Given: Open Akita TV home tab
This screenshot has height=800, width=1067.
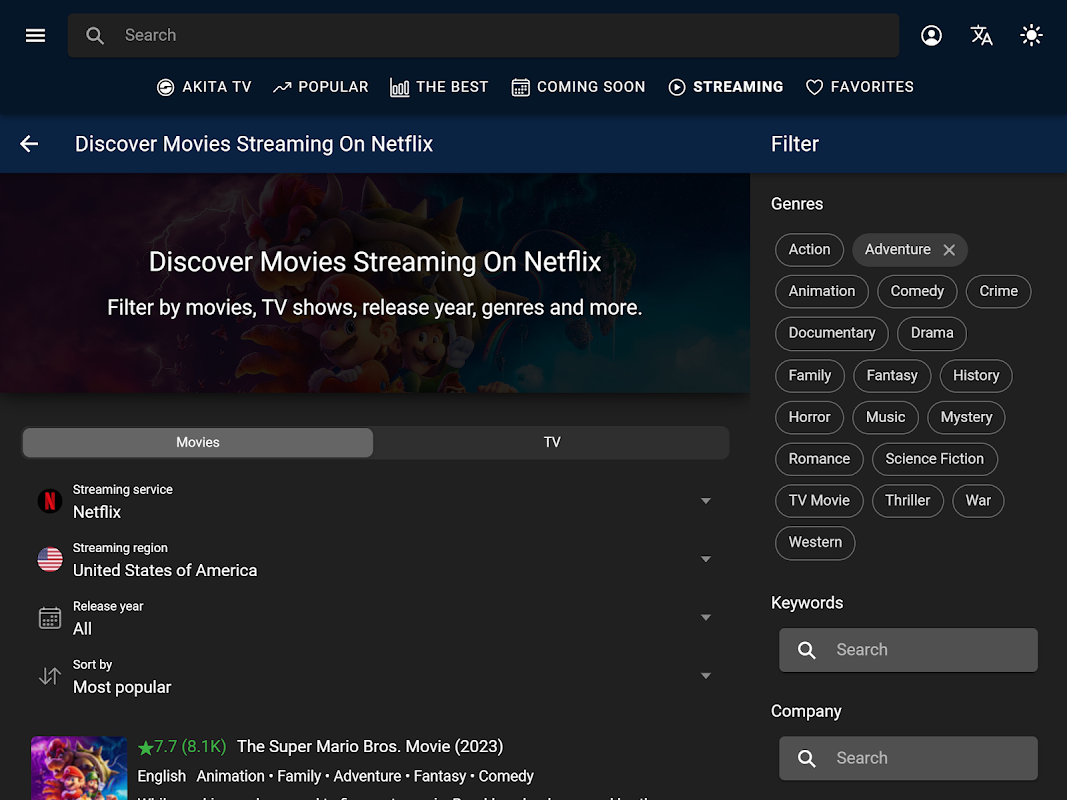Looking at the screenshot, I should tap(204, 87).
